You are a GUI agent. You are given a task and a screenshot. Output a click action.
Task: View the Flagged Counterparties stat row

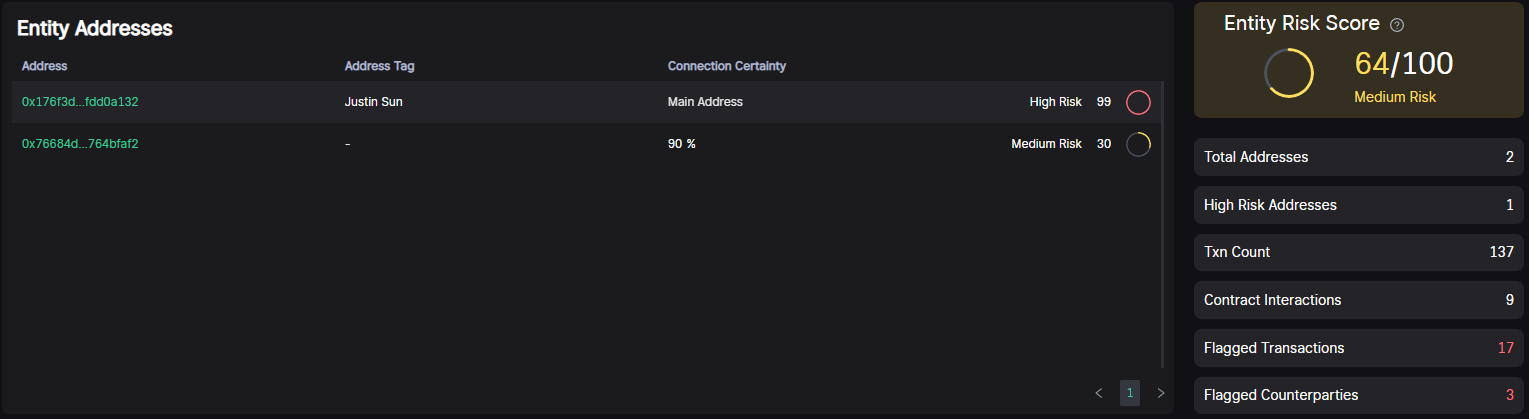(1359, 395)
